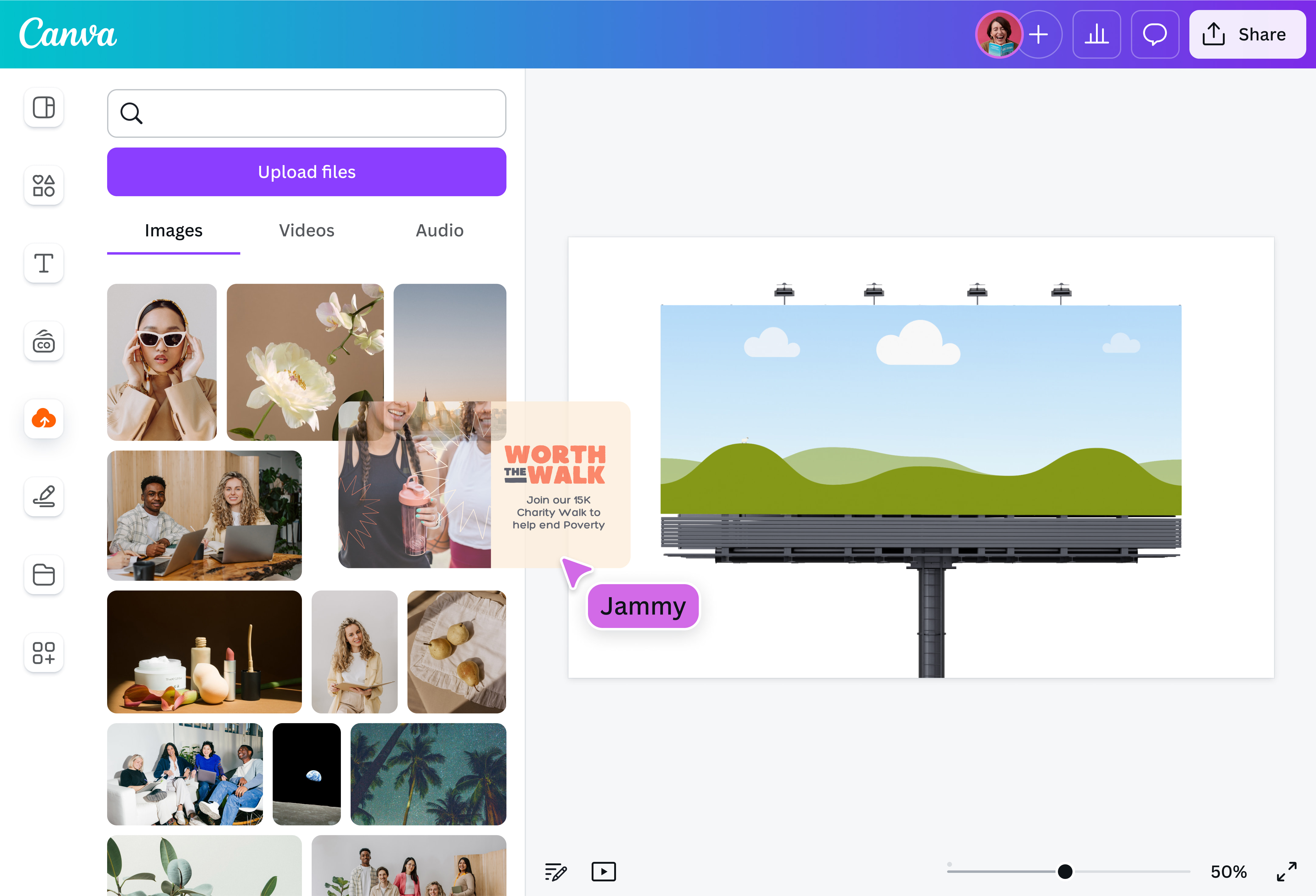Open the notes icon at bottom

pos(555,872)
